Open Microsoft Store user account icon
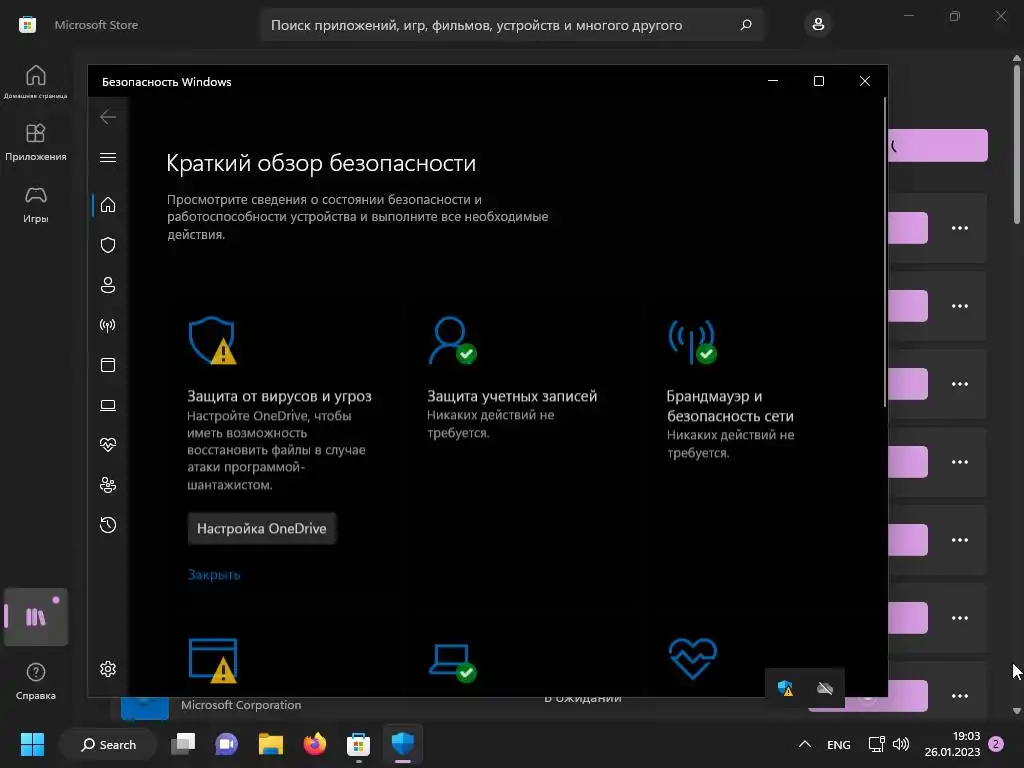 pos(818,25)
